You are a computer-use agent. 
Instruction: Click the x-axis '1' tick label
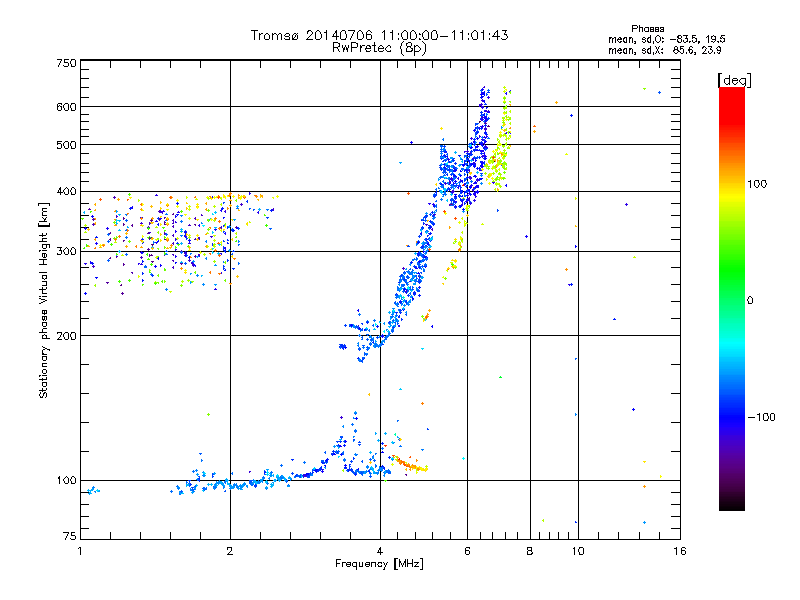point(80,551)
